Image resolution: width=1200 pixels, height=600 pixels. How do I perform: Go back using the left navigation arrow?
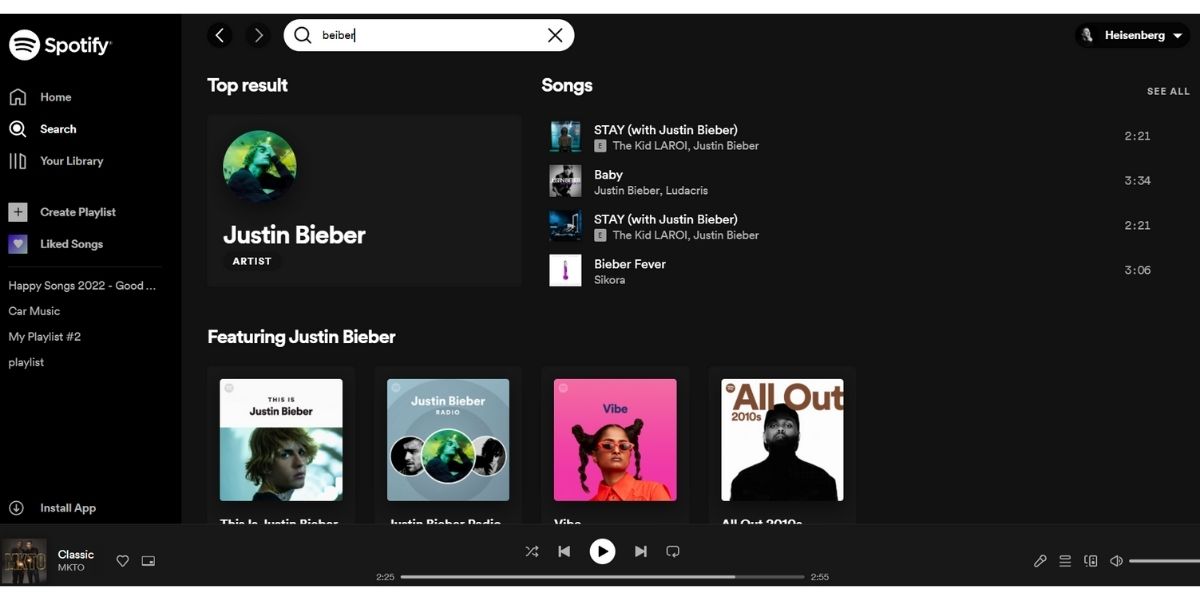pyautogui.click(x=220, y=34)
